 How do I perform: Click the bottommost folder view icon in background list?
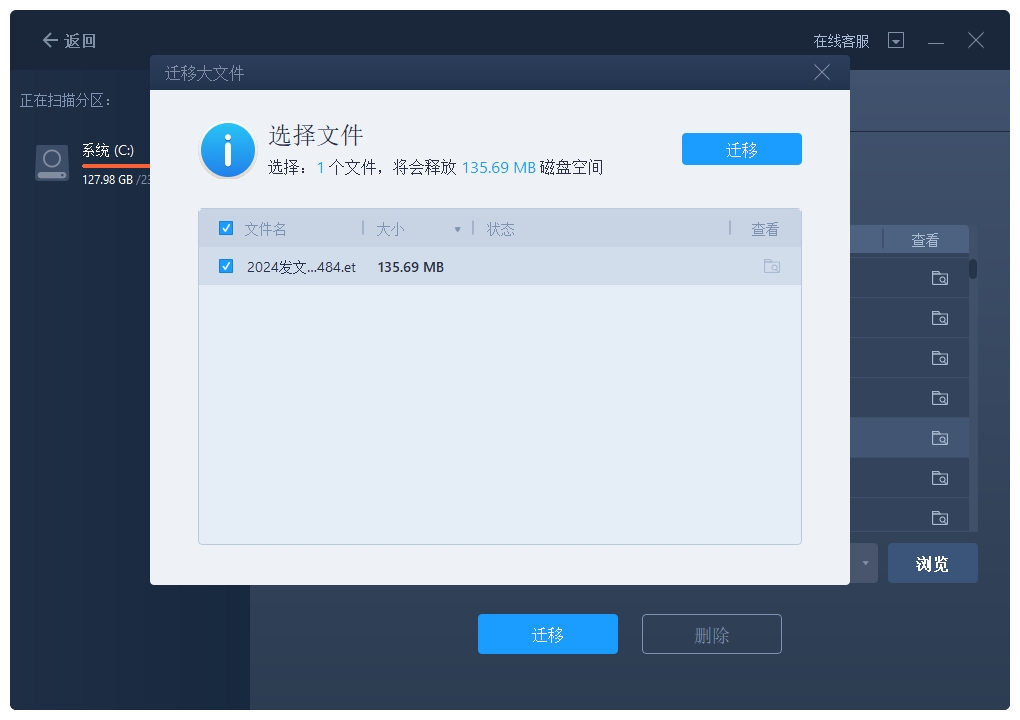pyautogui.click(x=939, y=518)
